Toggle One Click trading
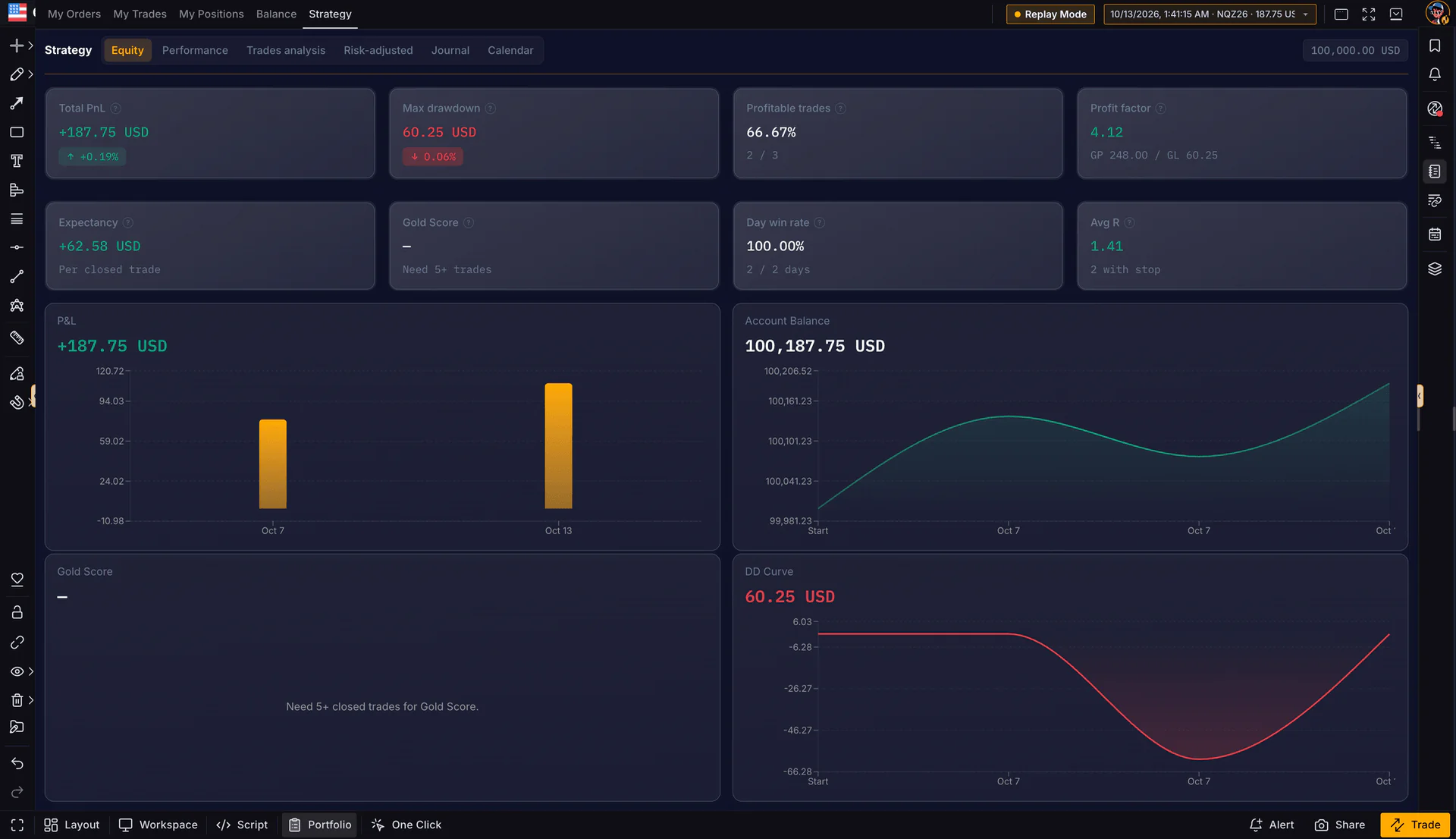 click(x=406, y=825)
